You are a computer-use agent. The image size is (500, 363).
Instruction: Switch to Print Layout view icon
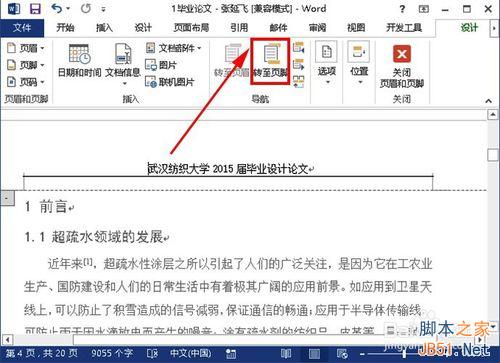tap(314, 354)
